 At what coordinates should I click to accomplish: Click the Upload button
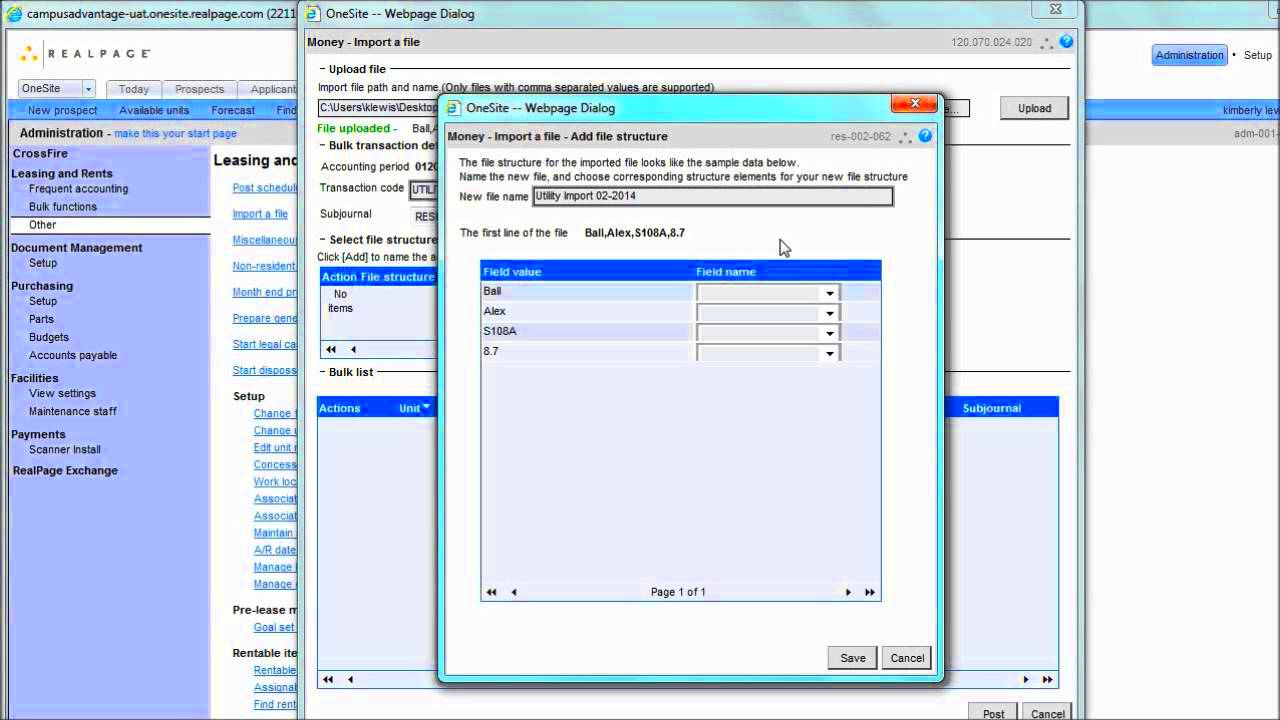pos(1034,108)
